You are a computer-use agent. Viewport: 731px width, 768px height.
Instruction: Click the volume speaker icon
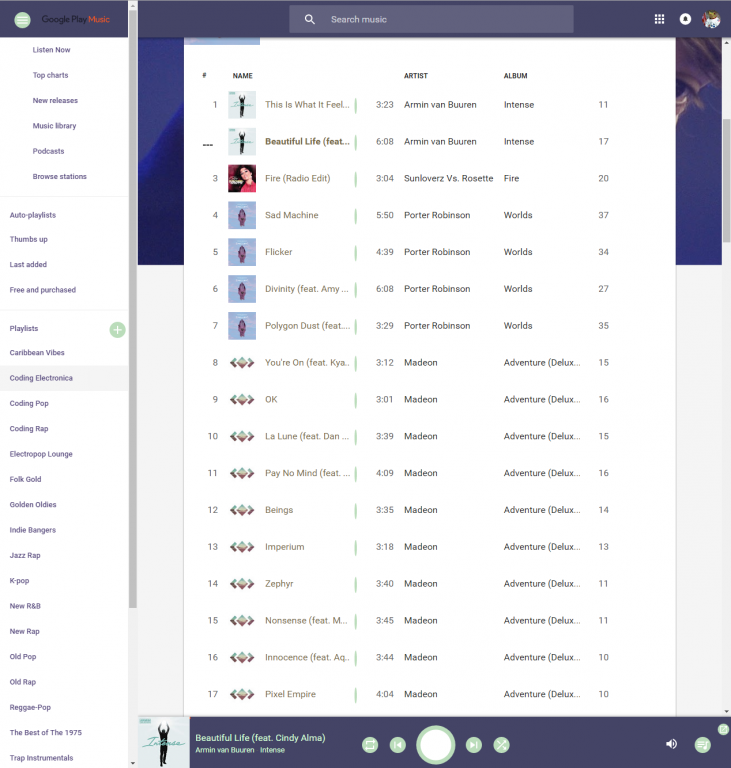pyautogui.click(x=671, y=744)
